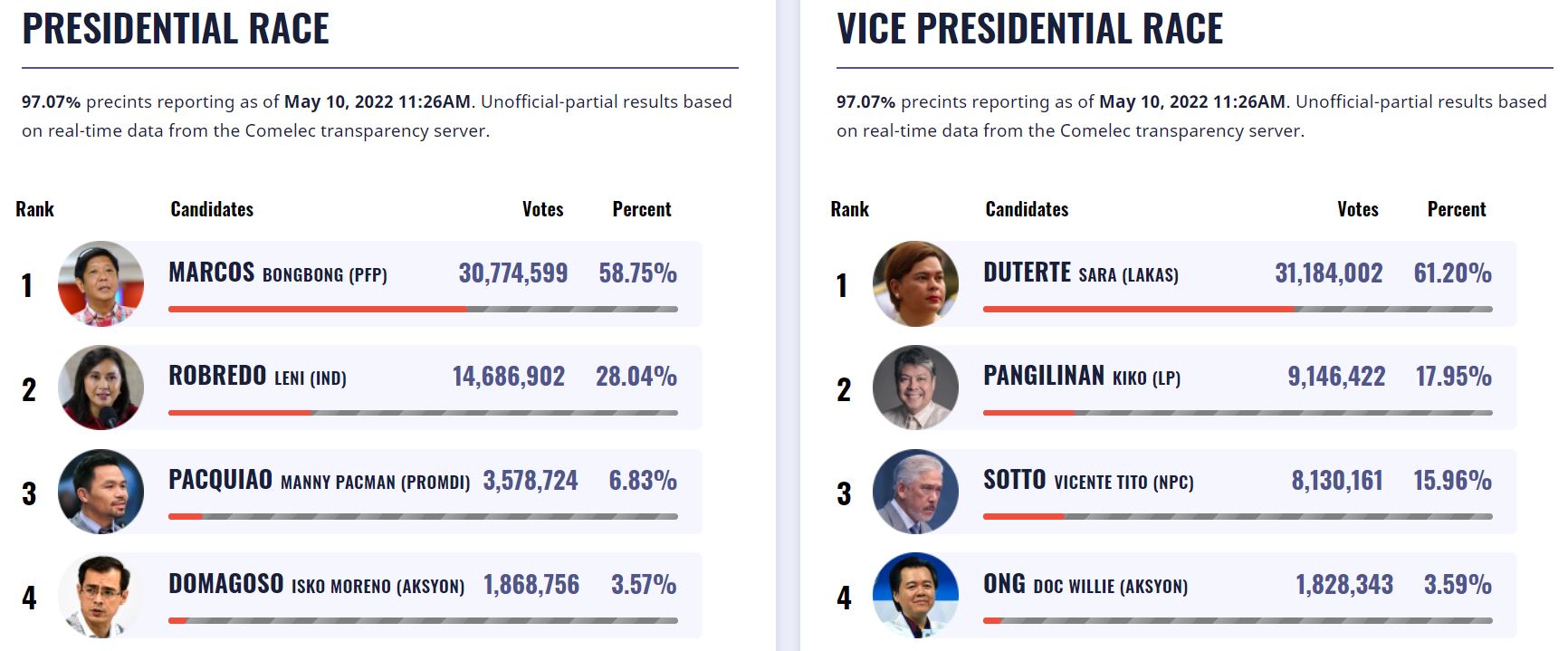Select Doc Willie Ong's portrait
This screenshot has height=651, width=1568.
[x=915, y=595]
